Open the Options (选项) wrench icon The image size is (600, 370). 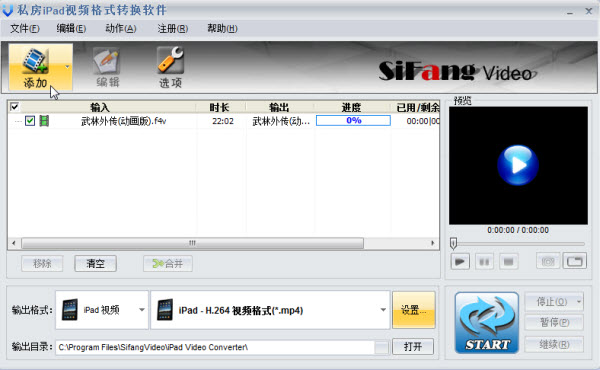coord(171,60)
